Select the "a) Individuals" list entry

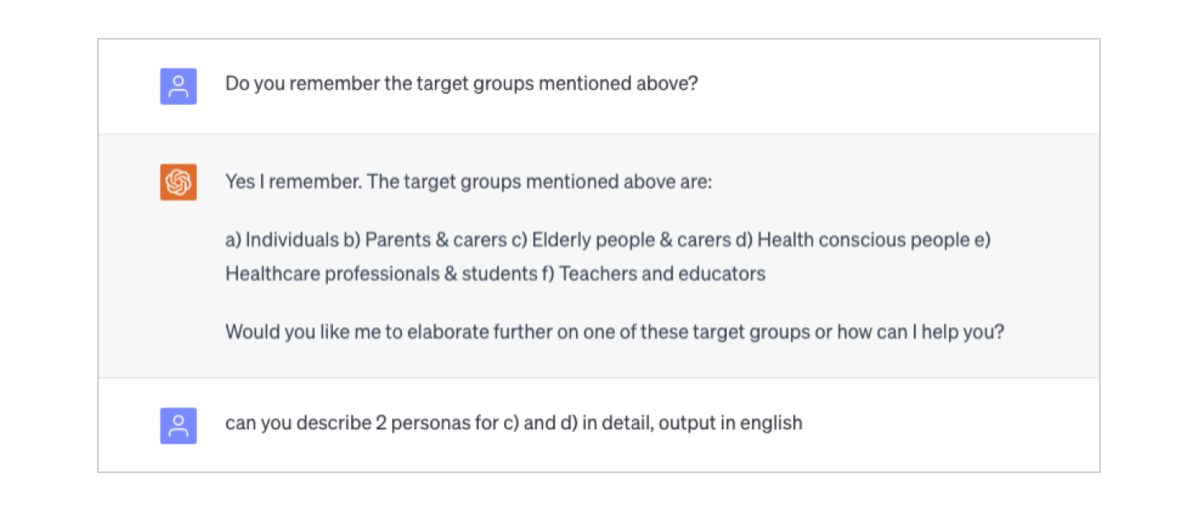pos(282,240)
